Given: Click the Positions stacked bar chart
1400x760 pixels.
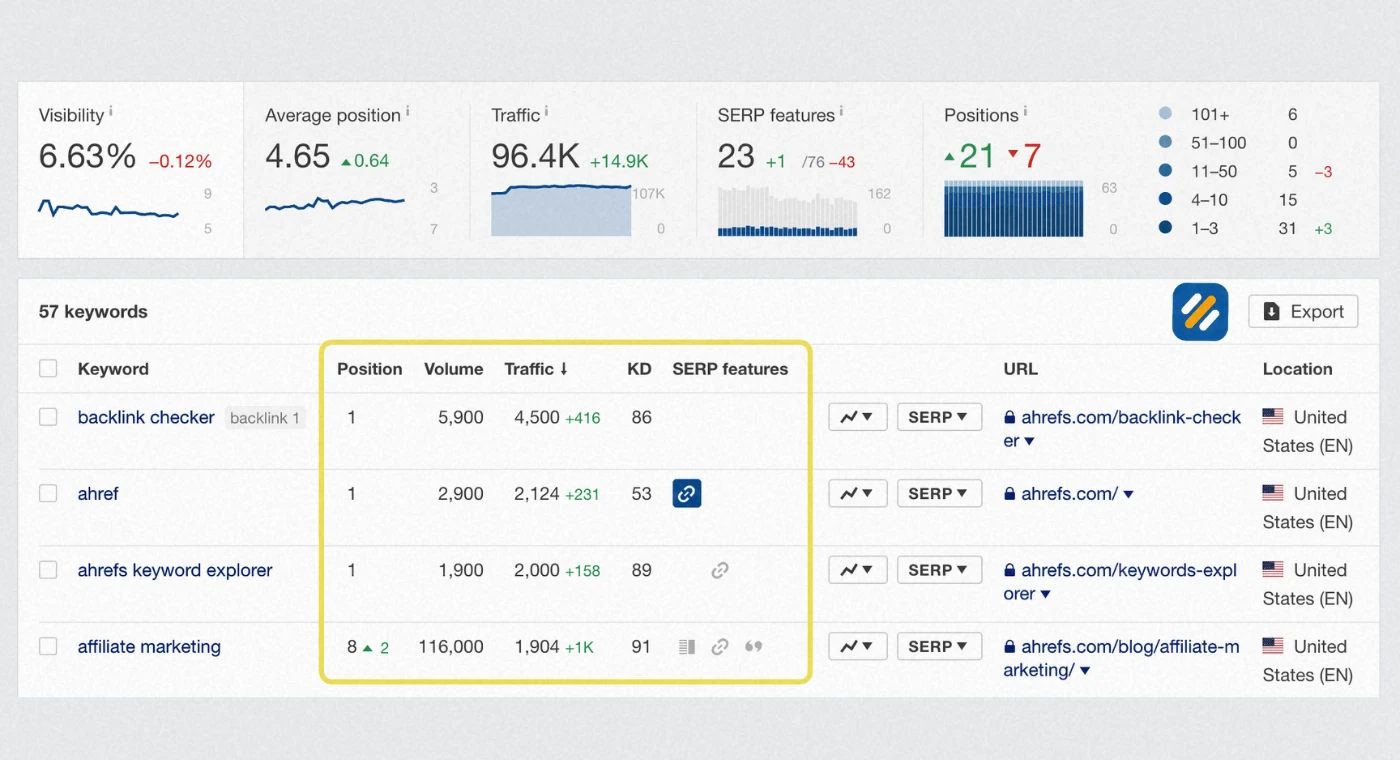Looking at the screenshot, I should tap(1014, 209).
